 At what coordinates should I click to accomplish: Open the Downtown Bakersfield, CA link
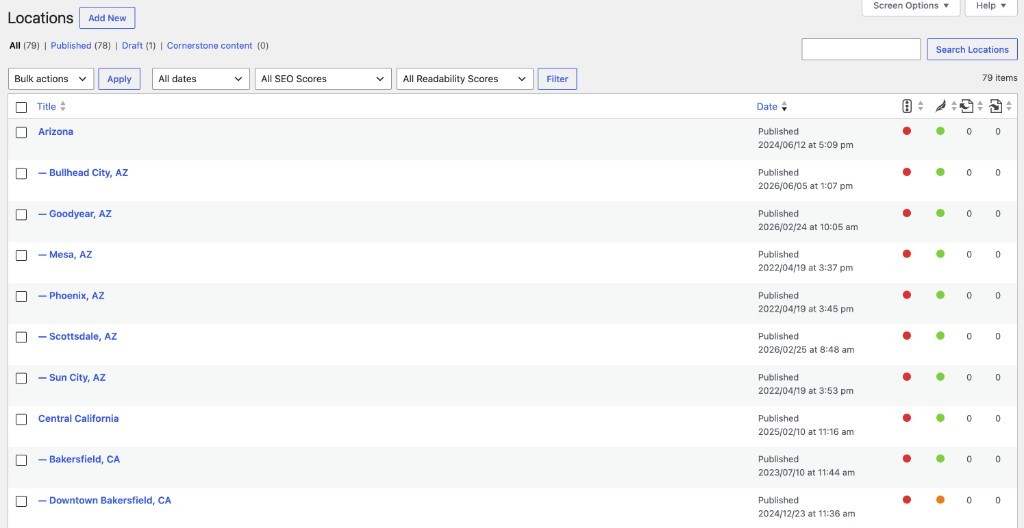104,501
